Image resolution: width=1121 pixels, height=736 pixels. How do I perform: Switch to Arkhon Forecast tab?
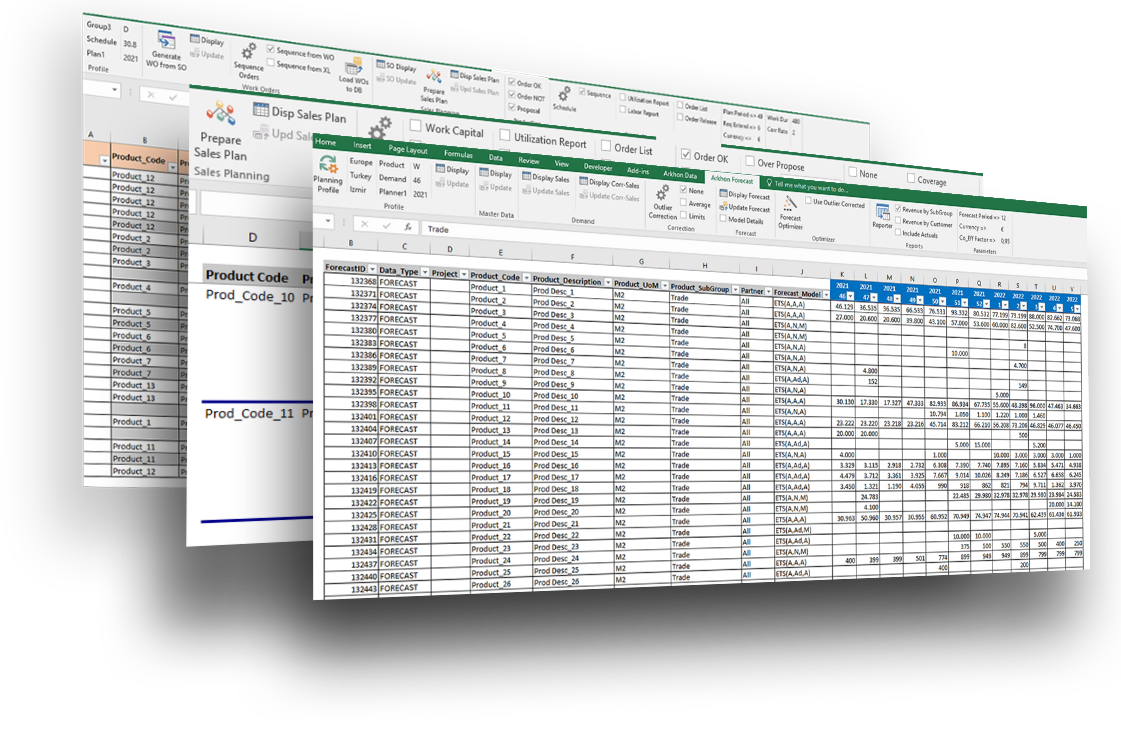coord(731,180)
